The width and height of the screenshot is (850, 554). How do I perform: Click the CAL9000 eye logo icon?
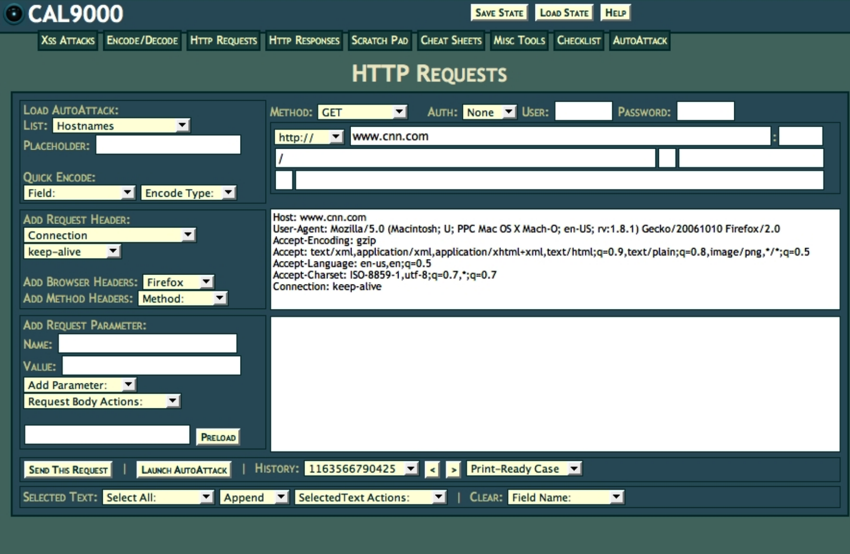(x=13, y=14)
